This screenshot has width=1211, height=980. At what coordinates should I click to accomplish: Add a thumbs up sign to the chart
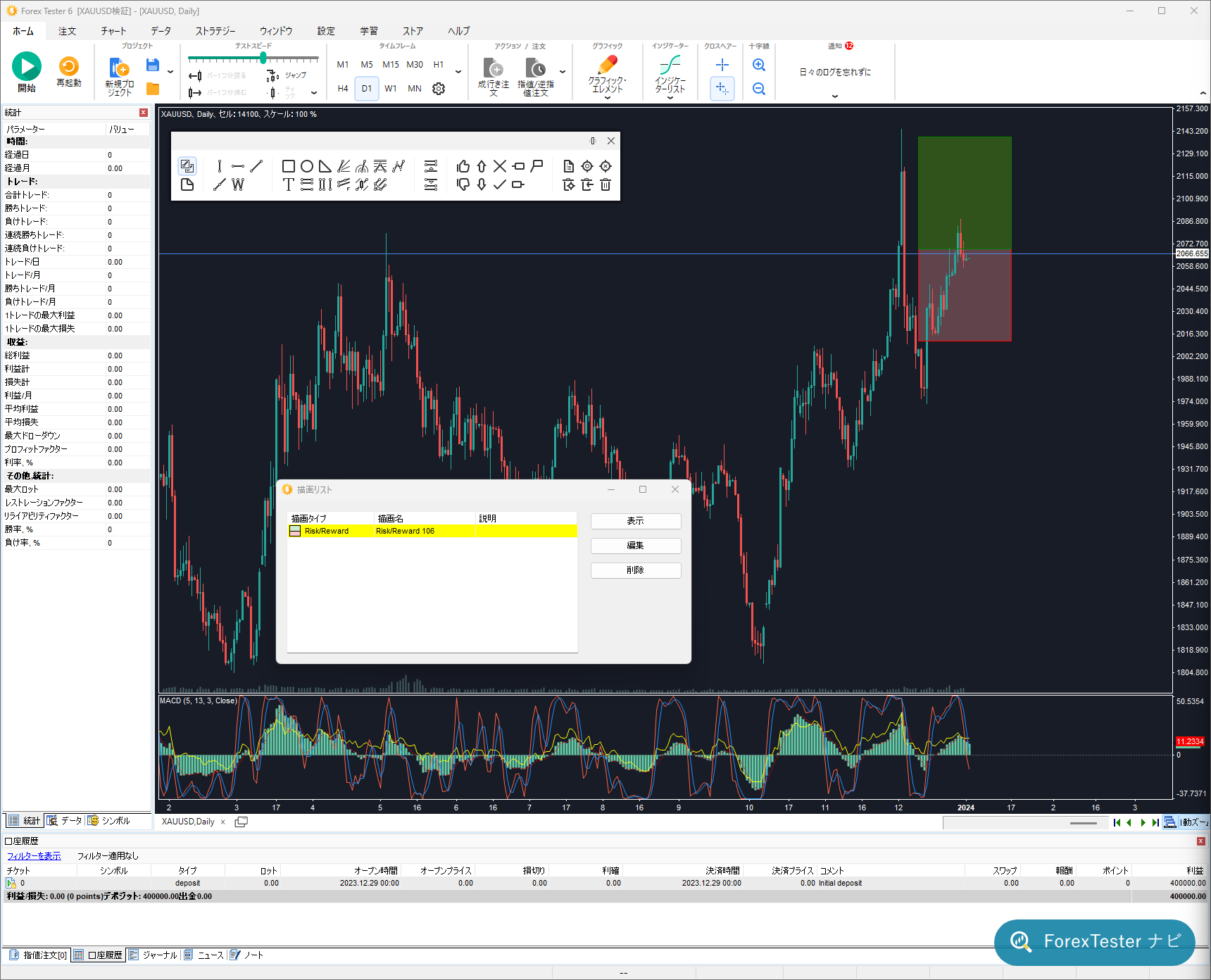coord(463,166)
